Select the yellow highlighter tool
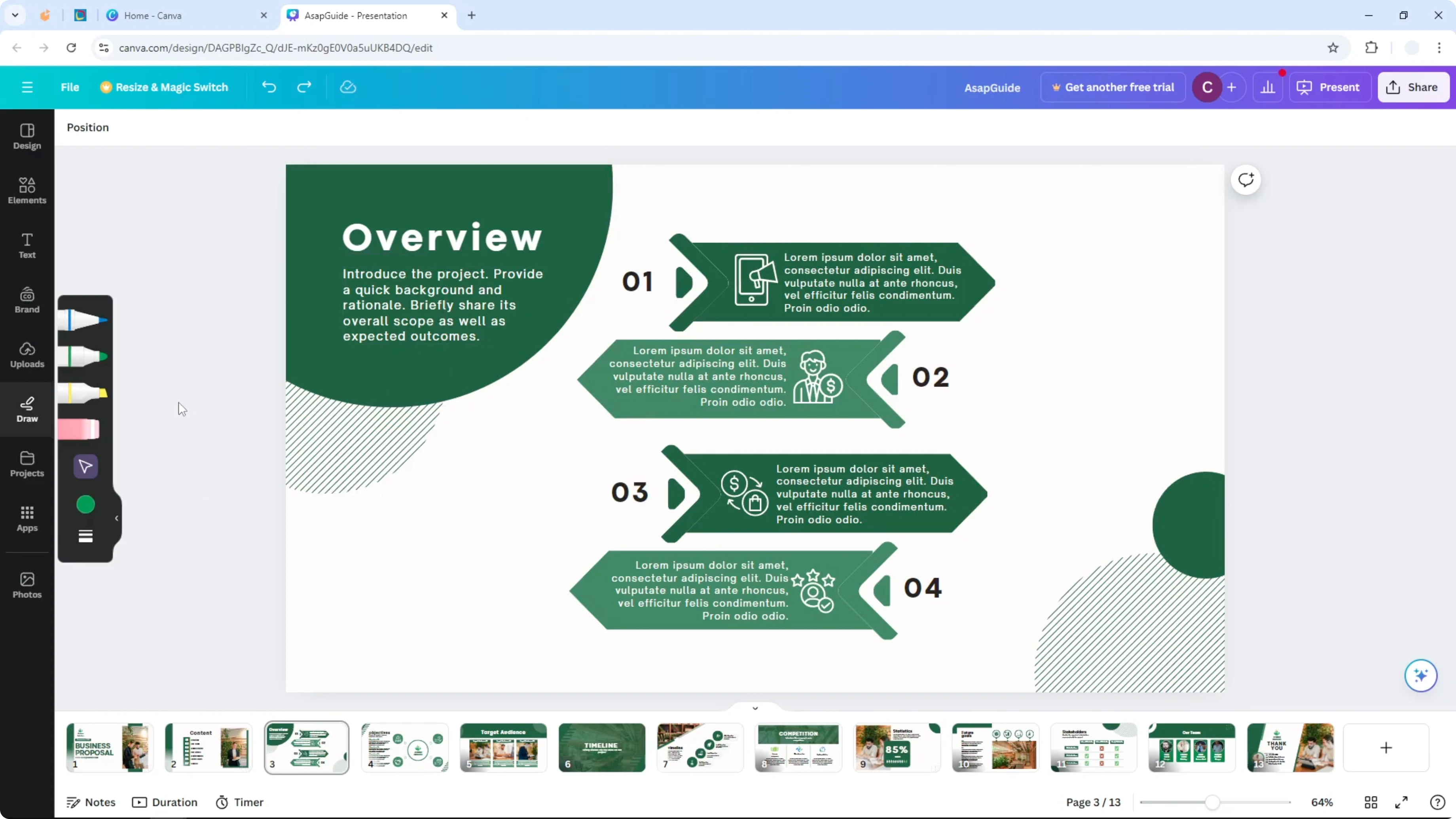This screenshot has width=1456, height=819. [x=83, y=393]
